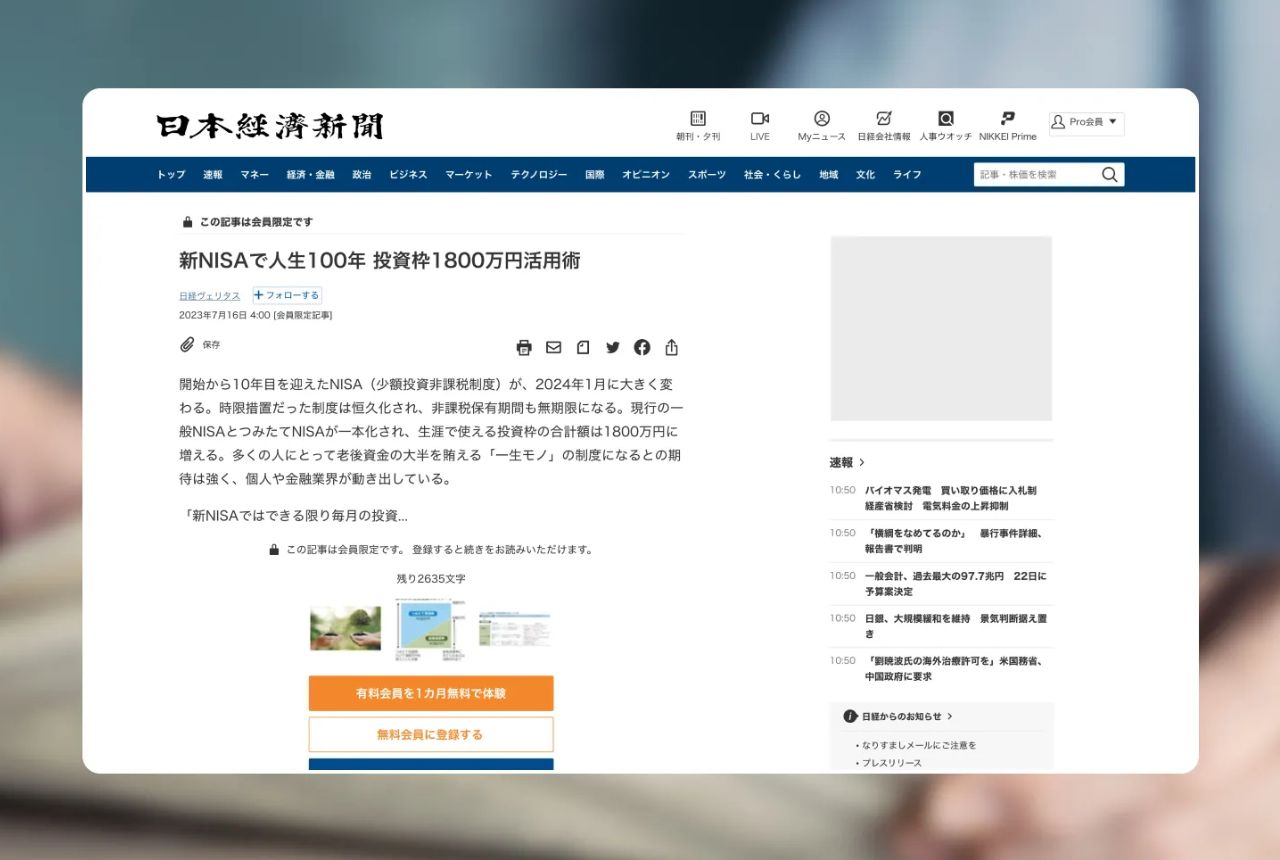This screenshot has height=860, width=1280.
Task: Open the 劉暁波氏の海外治療 headline
Action: click(x=953, y=669)
